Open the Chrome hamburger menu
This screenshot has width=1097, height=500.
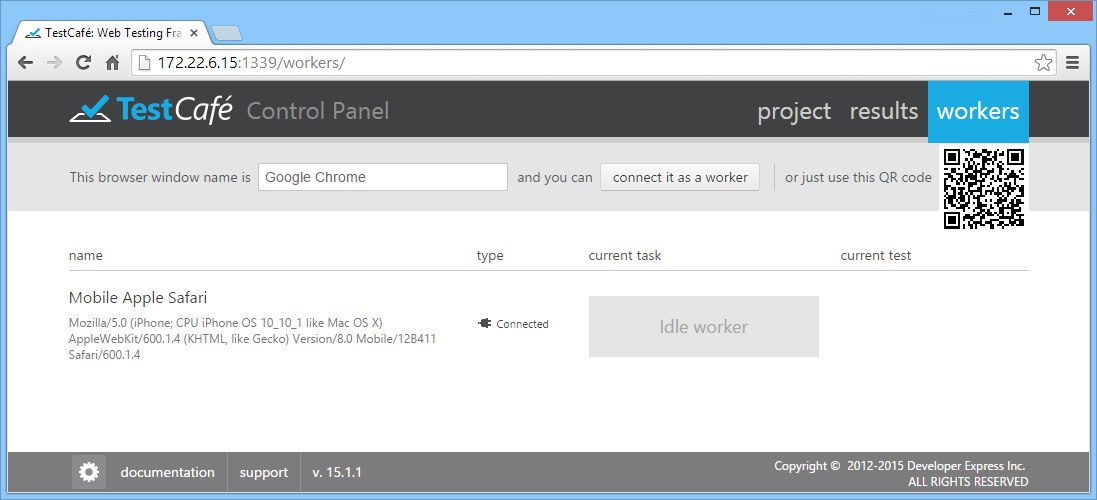1072,63
